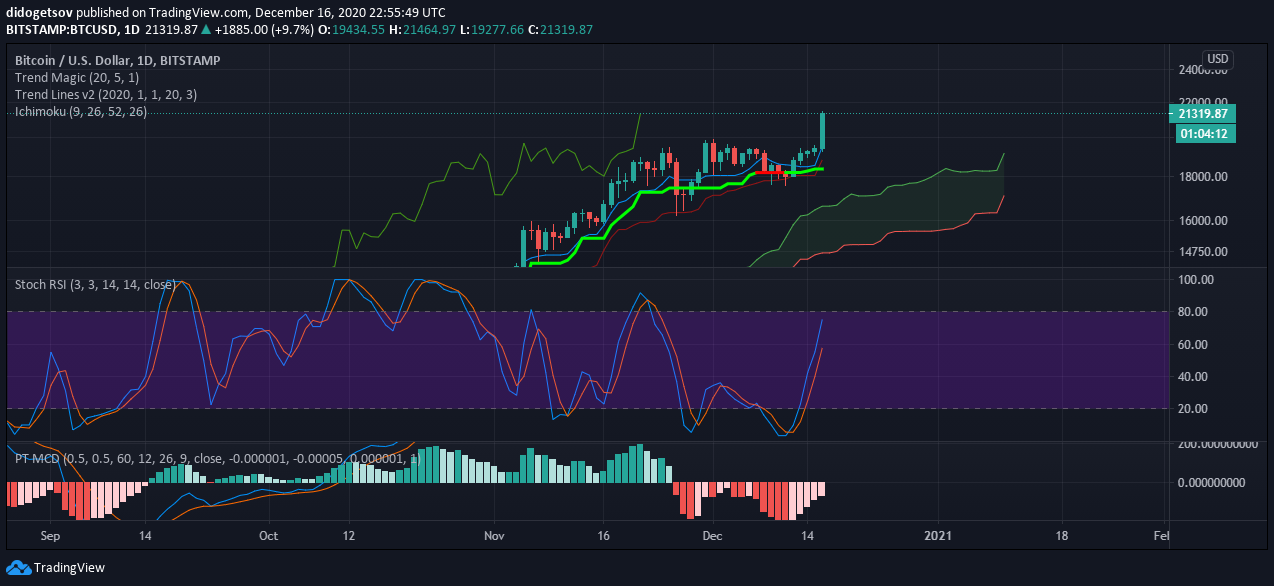Click the TradingView cloud logo icon
1274x586 pixels.
(x=18, y=567)
